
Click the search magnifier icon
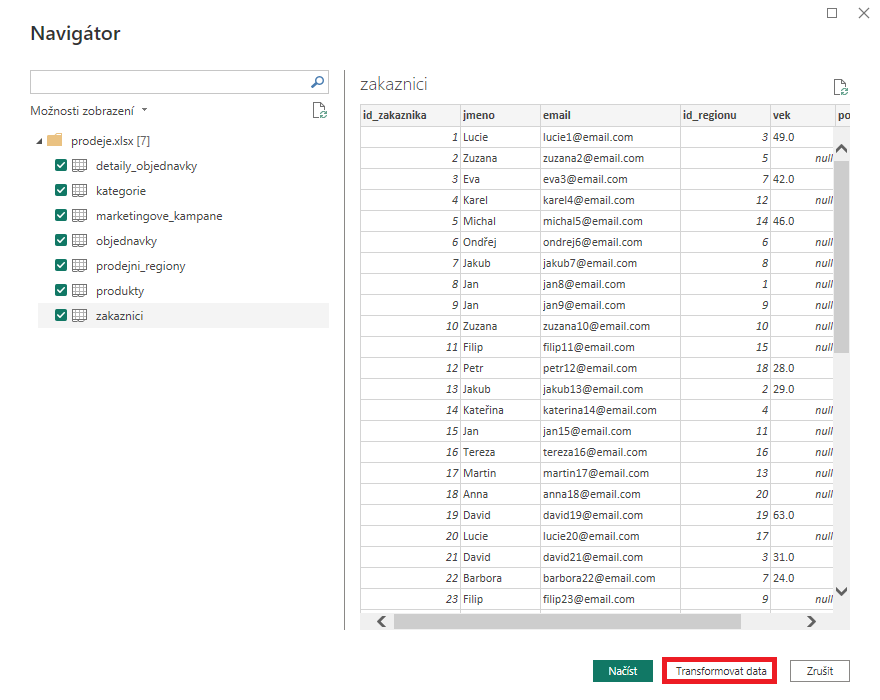pyautogui.click(x=317, y=82)
